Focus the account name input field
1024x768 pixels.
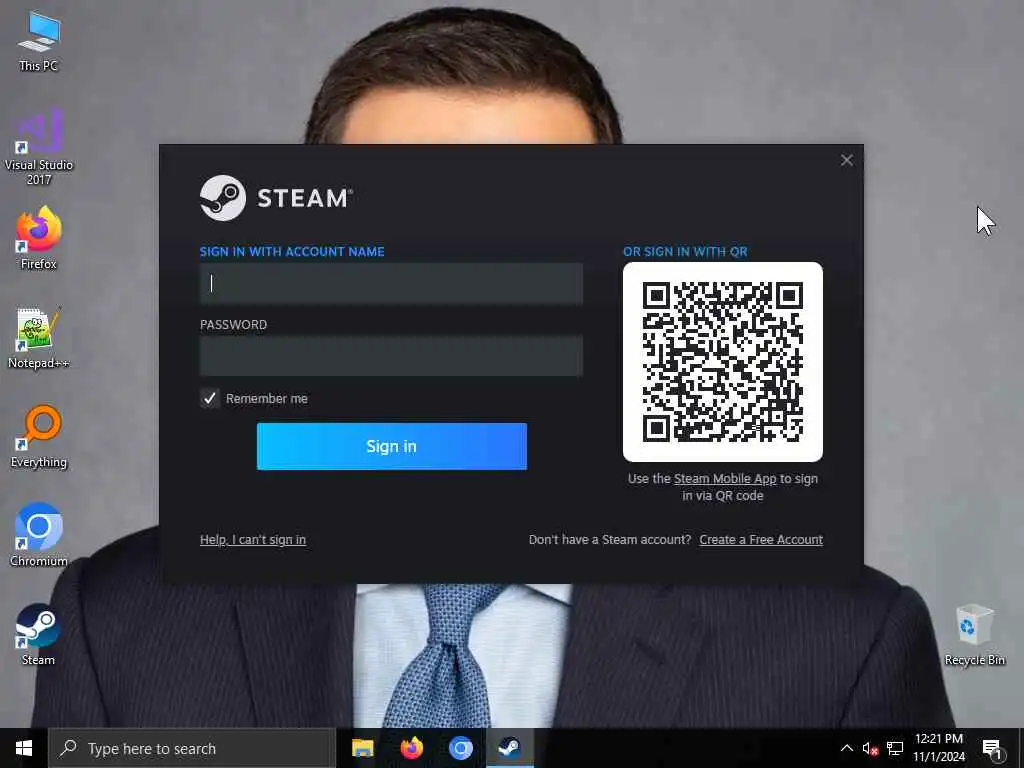pos(391,283)
